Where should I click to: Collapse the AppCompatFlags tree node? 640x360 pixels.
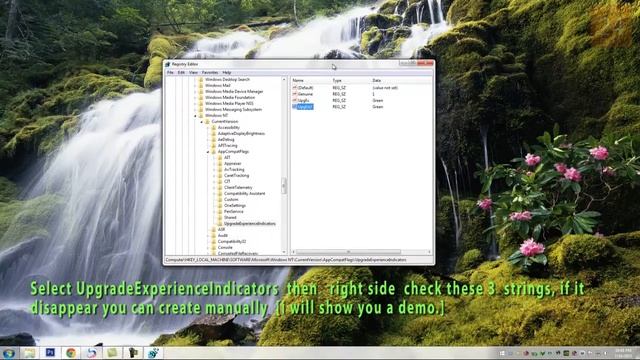pos(208,152)
